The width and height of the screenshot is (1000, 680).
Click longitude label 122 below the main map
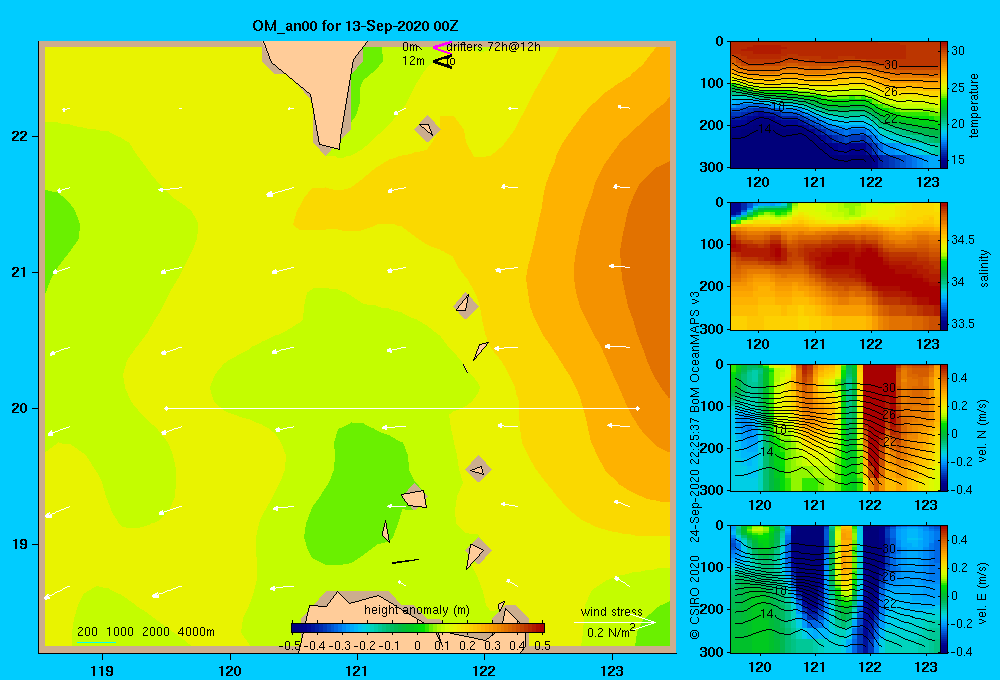(485, 670)
